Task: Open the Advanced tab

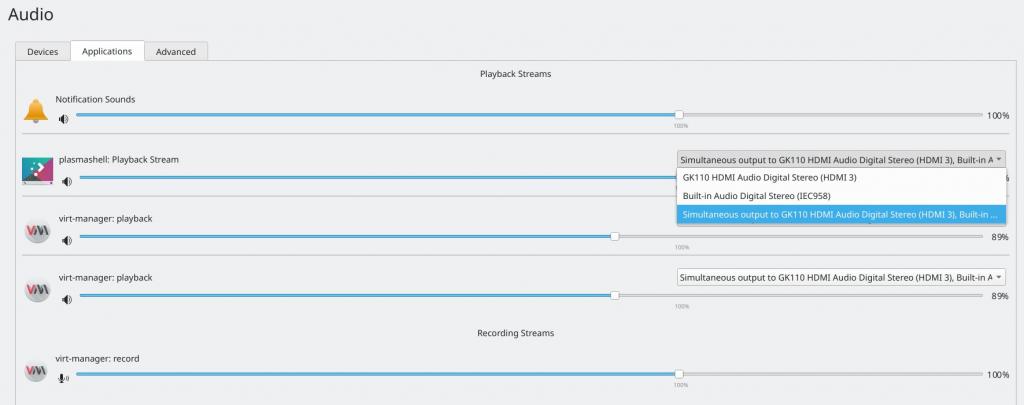Action: 176,51
